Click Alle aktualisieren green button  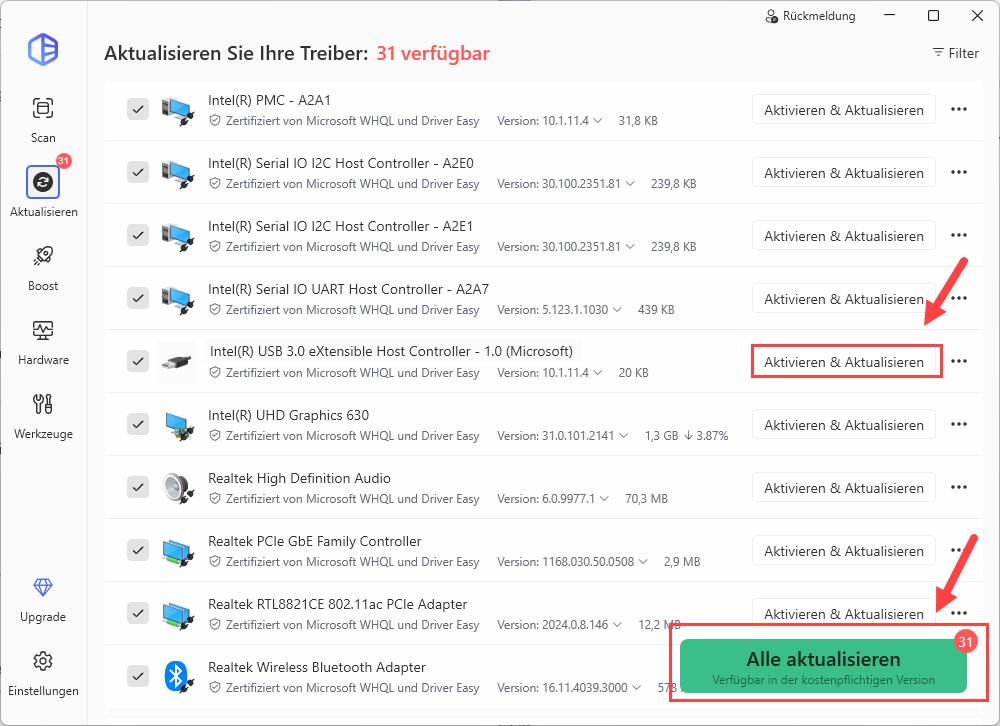click(x=823, y=666)
